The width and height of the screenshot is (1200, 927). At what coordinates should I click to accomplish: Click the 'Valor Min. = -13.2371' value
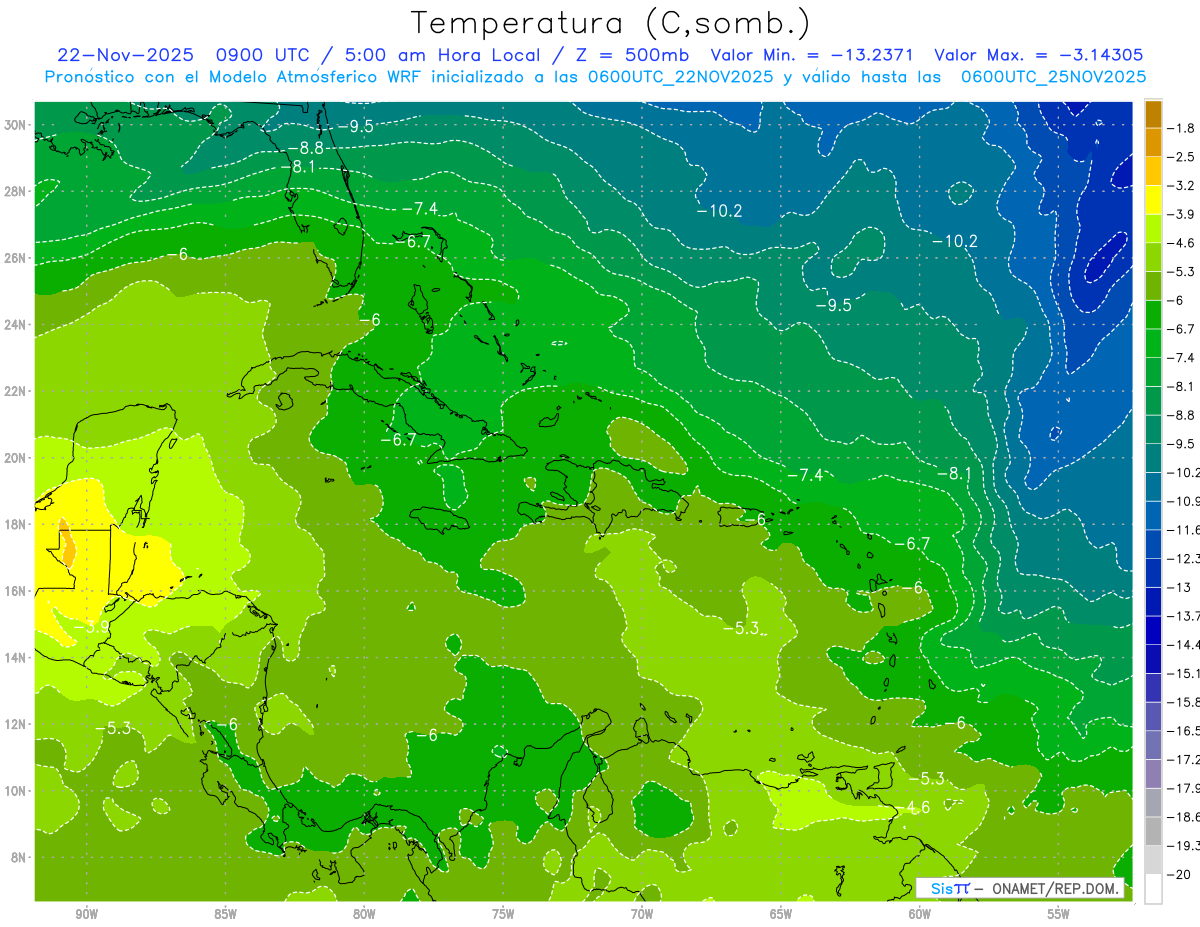[814, 55]
